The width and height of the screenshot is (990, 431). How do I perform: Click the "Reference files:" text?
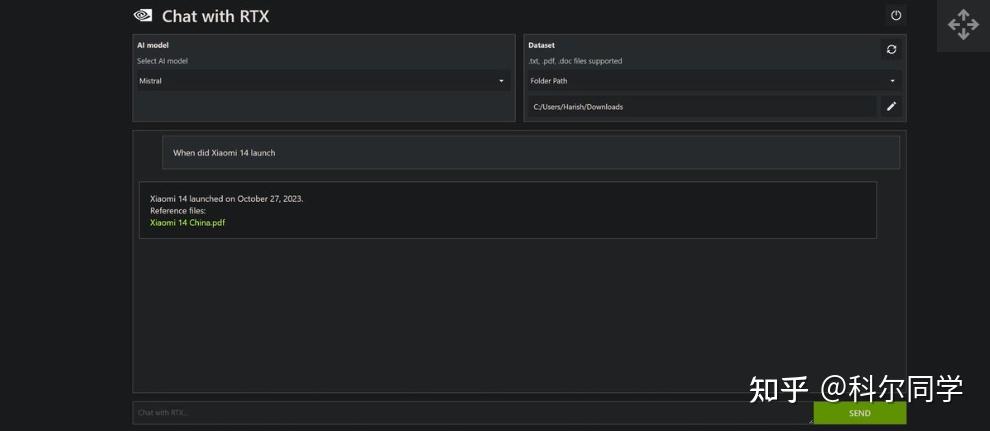coord(178,211)
